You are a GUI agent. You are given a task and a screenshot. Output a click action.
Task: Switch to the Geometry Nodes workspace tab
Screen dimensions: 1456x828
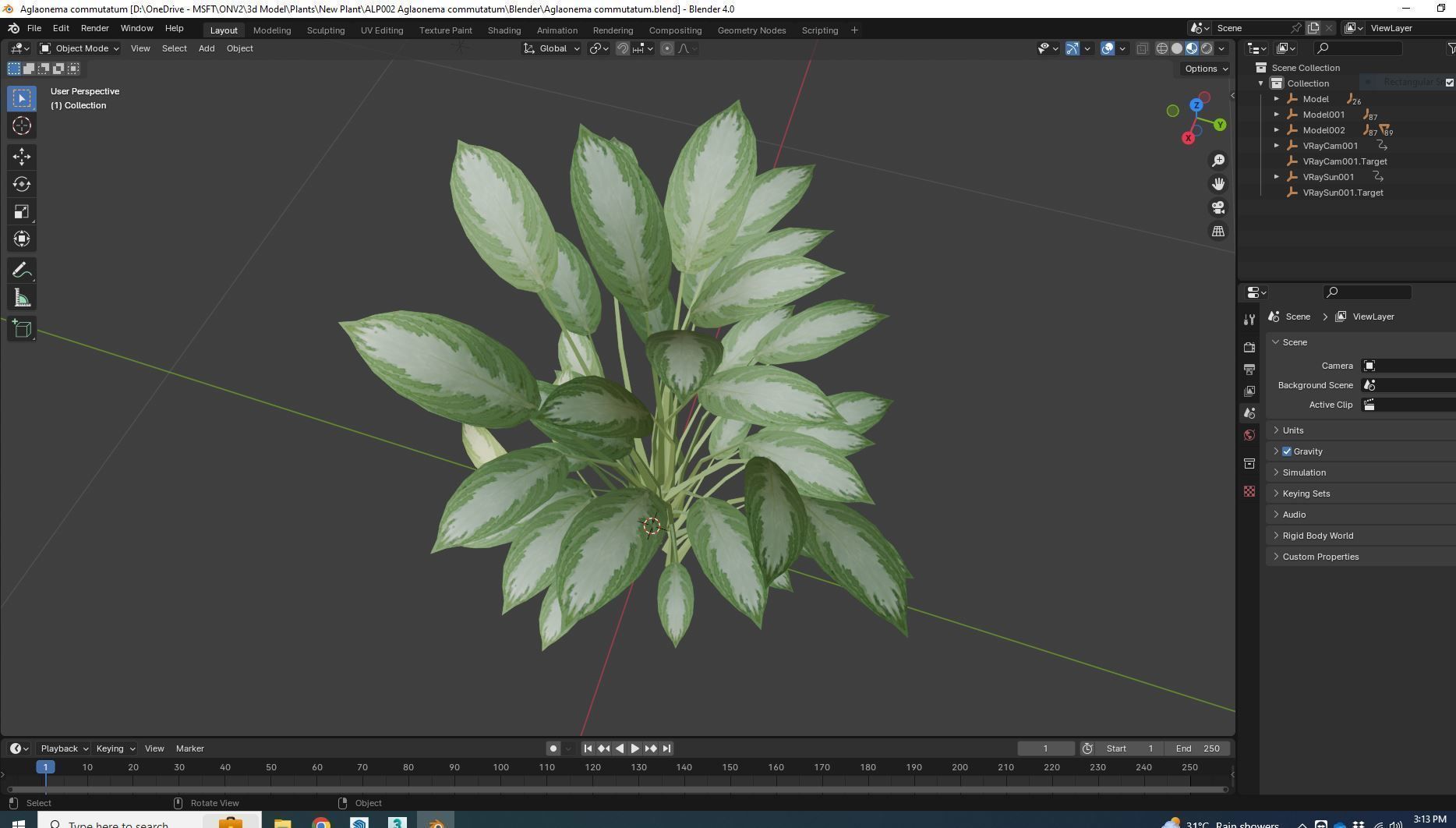tap(751, 30)
